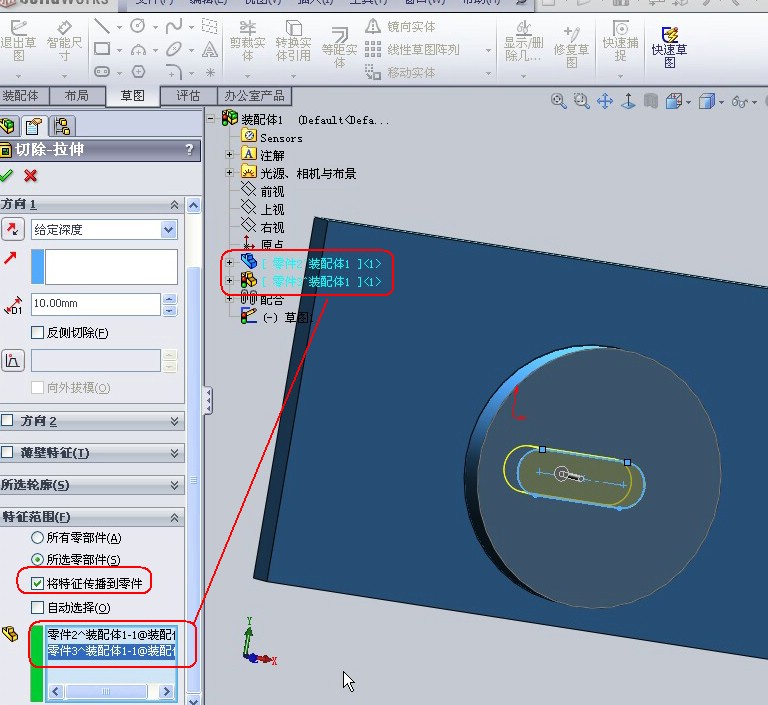Open the FeatureManager design tree tab

(x=9, y=126)
